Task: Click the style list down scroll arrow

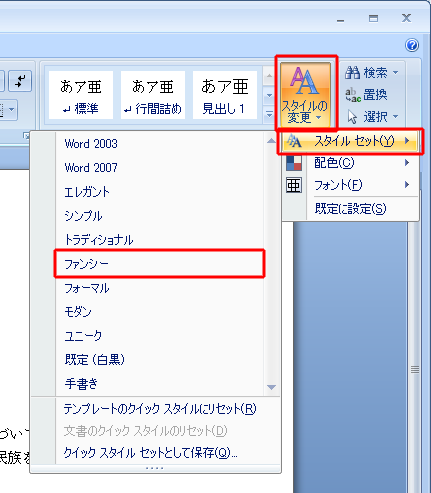Action: (x=271, y=387)
